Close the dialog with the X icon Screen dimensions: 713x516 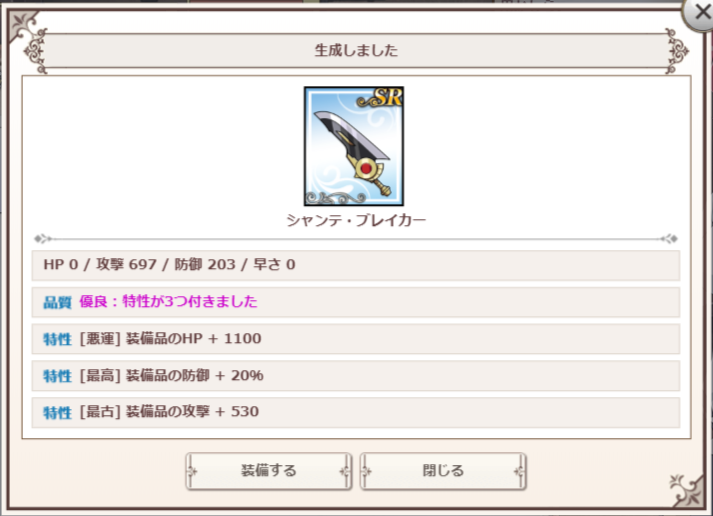click(x=700, y=14)
